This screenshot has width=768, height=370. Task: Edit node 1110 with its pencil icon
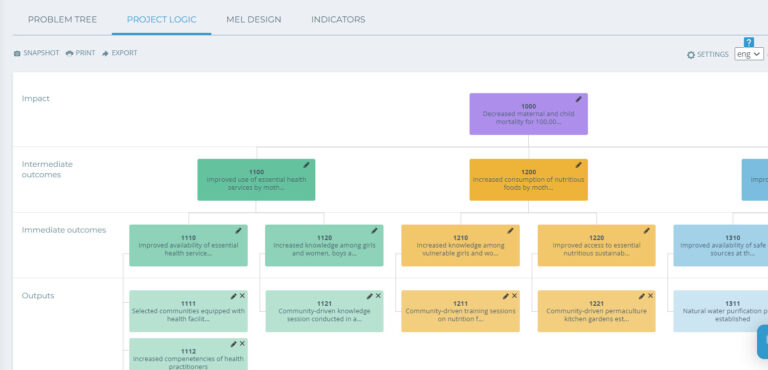(239, 230)
